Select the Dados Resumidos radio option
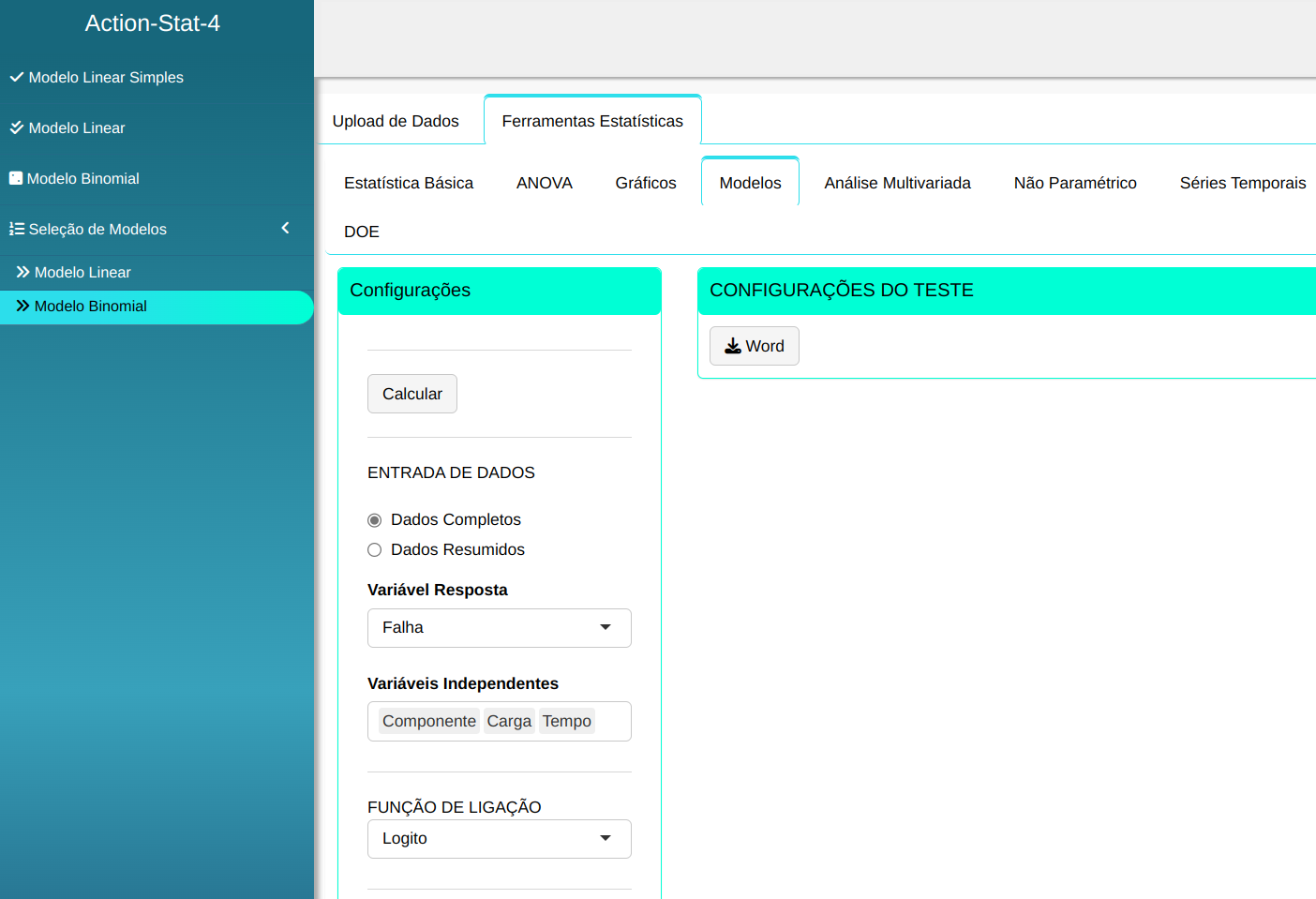This screenshot has height=899, width=1316. coord(375,550)
